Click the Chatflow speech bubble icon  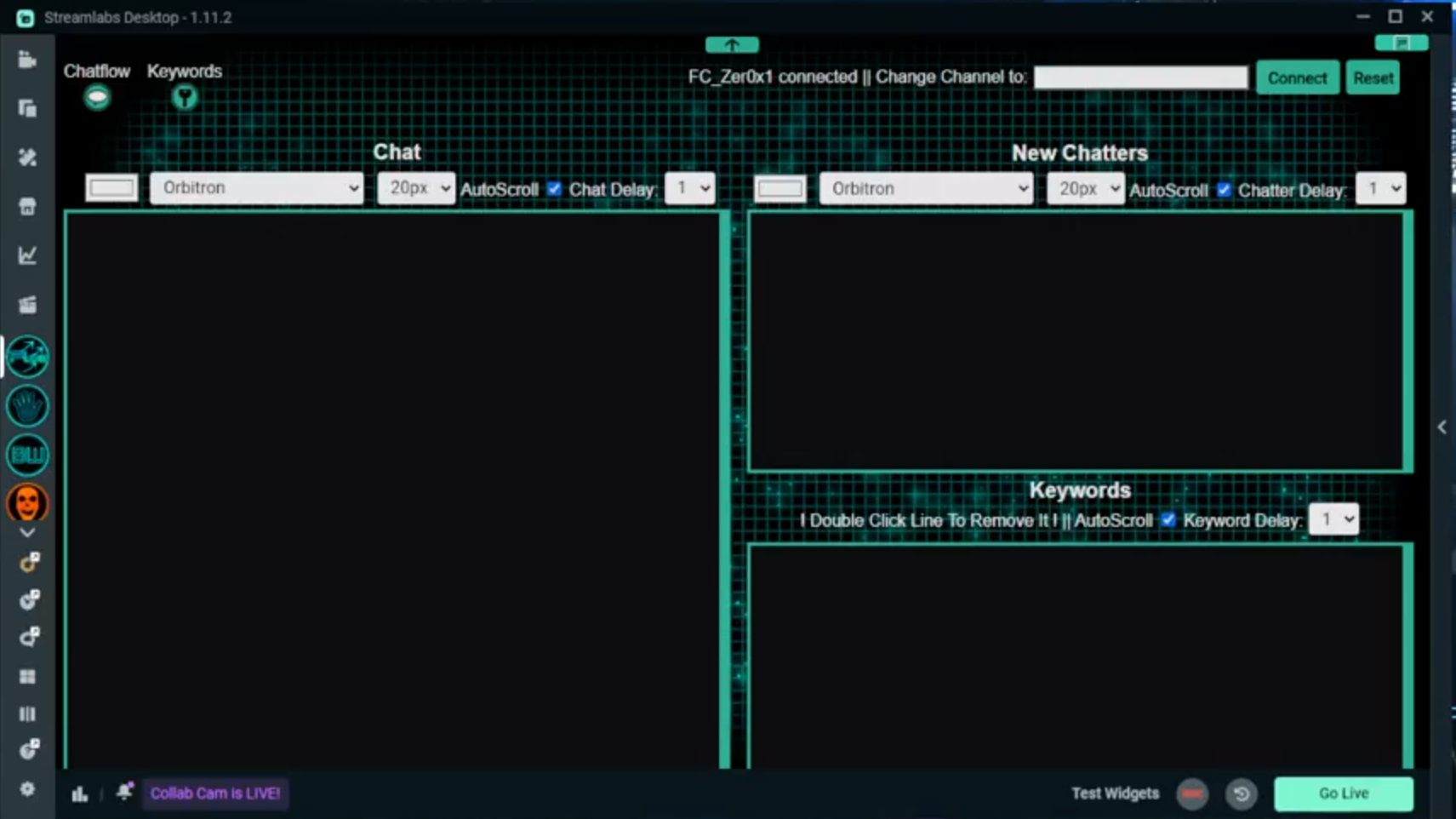point(97,98)
